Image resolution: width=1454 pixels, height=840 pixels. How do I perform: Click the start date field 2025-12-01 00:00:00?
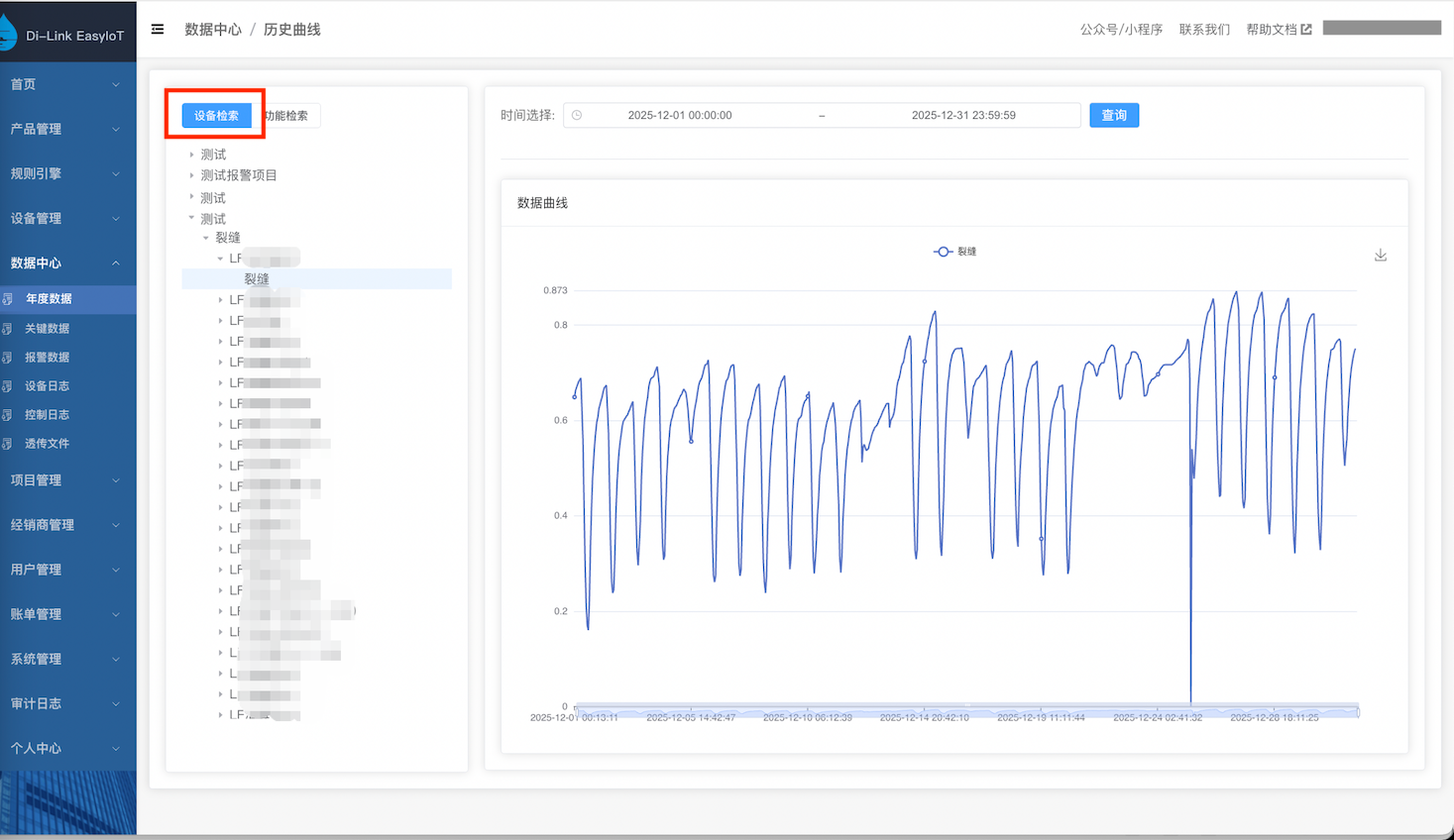[680, 116]
